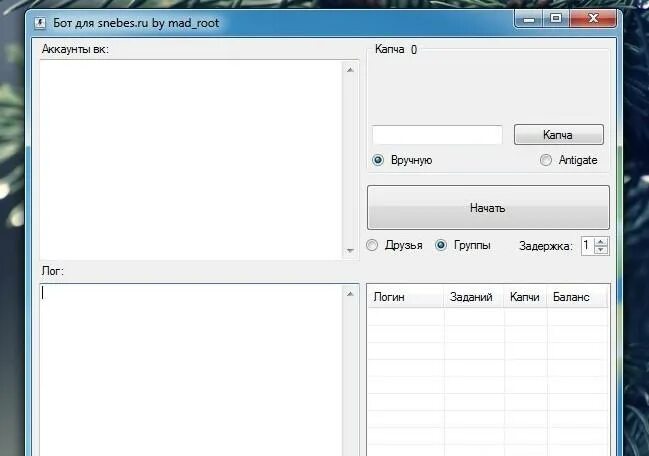Click in the Лог text area
Image resolution: width=649 pixels, height=456 pixels.
[191, 370]
